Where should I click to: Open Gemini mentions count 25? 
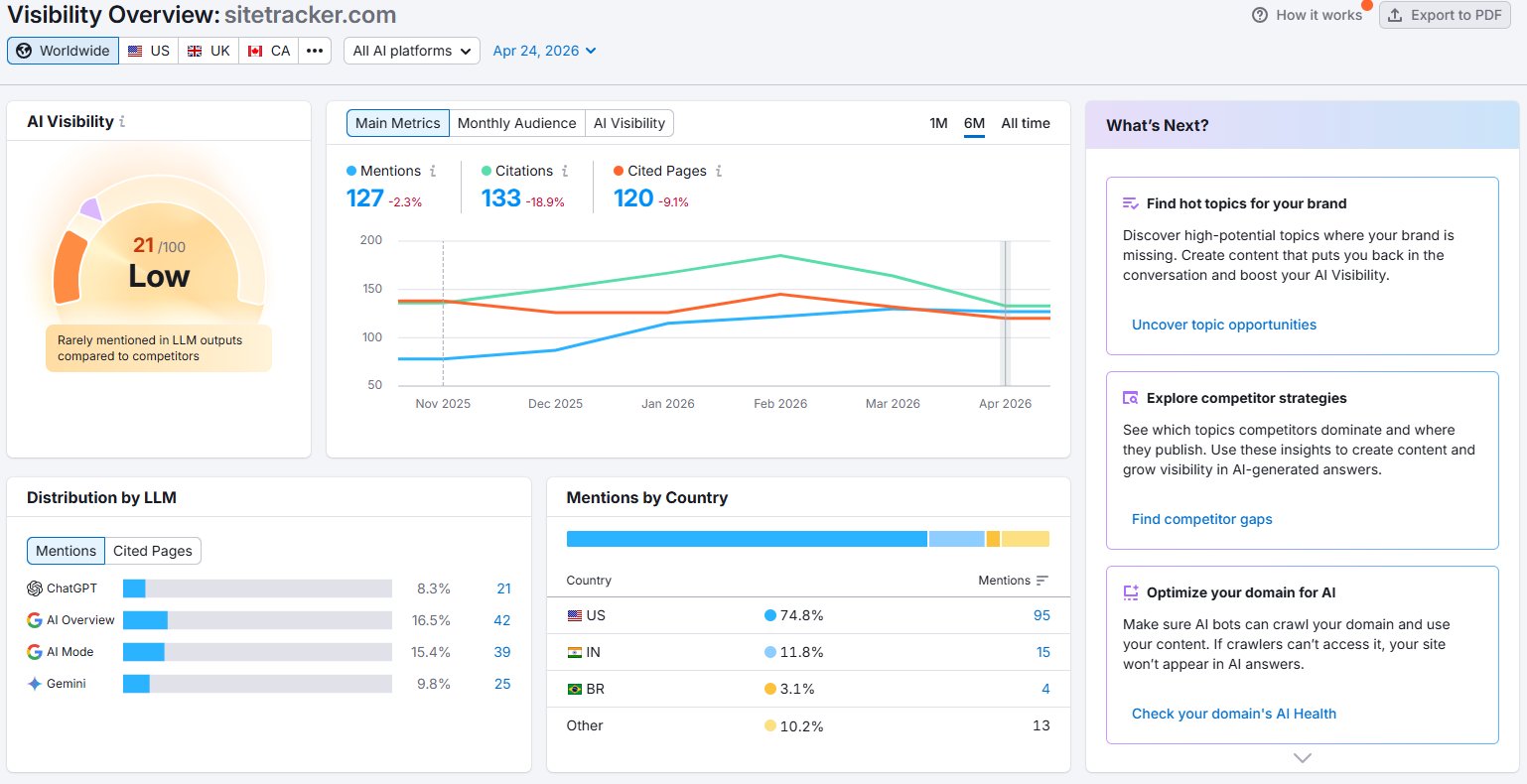coord(502,684)
